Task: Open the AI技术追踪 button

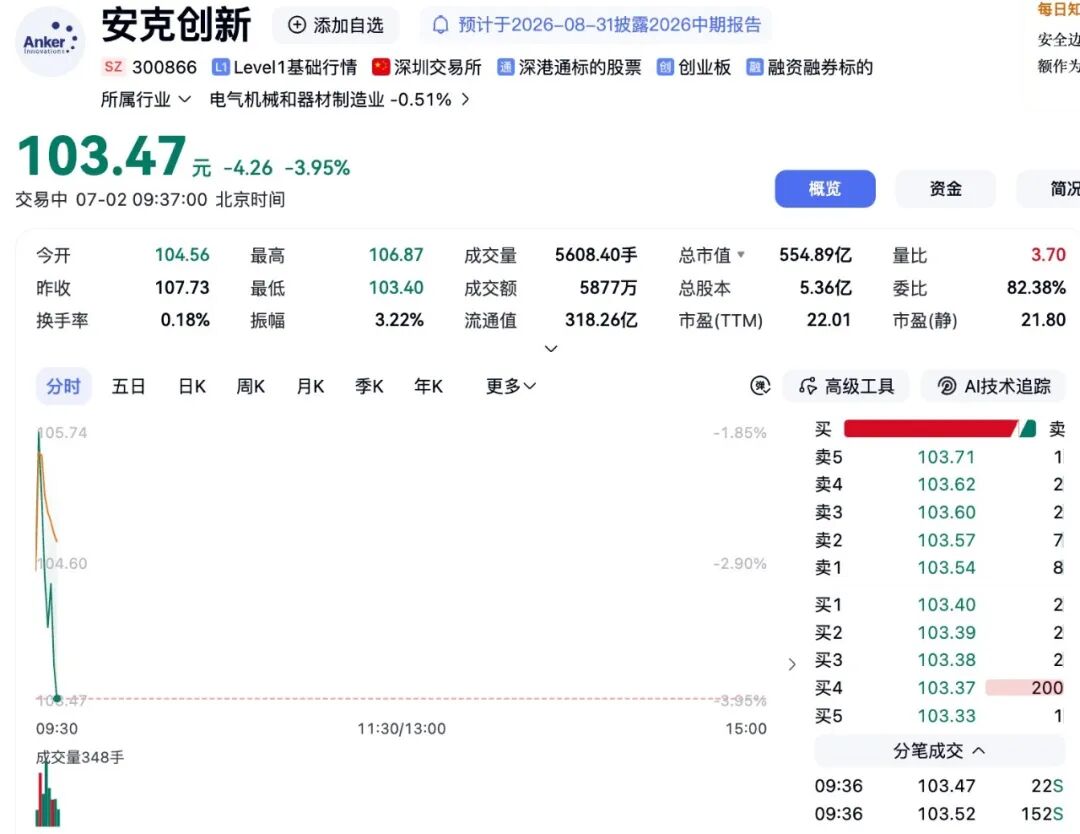Action: 993,386
